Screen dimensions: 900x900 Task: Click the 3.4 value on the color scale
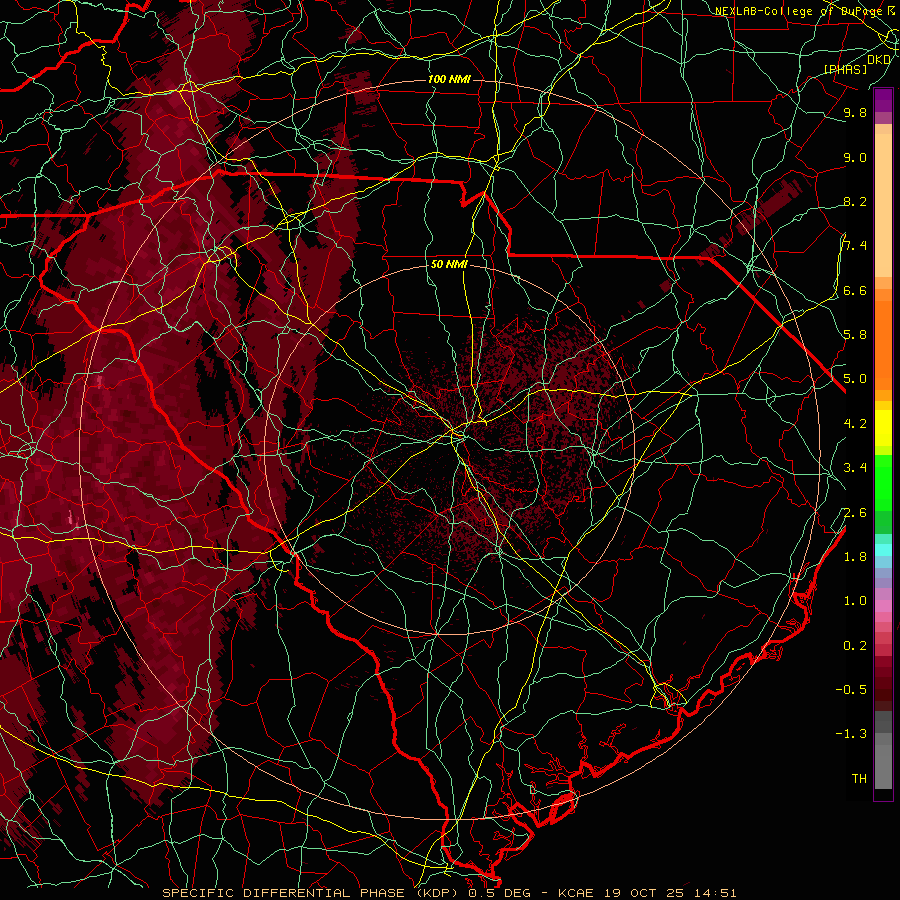tap(855, 468)
